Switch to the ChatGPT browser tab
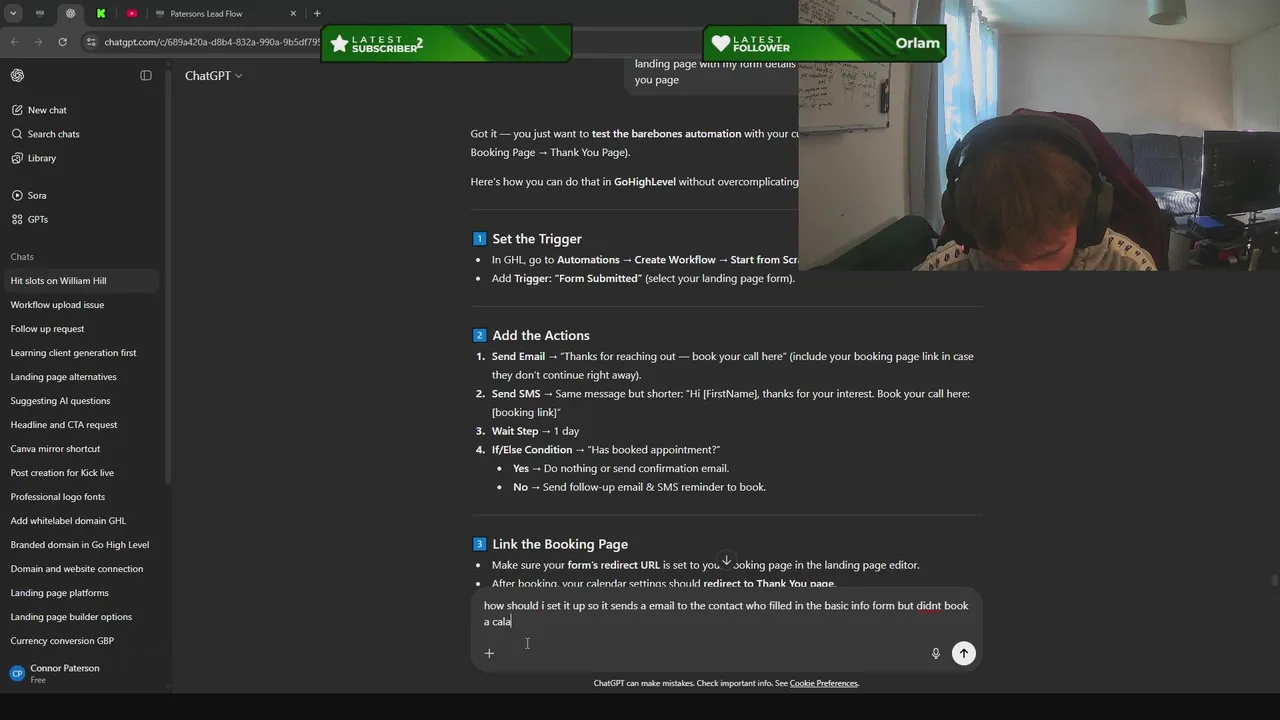This screenshot has height=720, width=1280. coord(70,14)
